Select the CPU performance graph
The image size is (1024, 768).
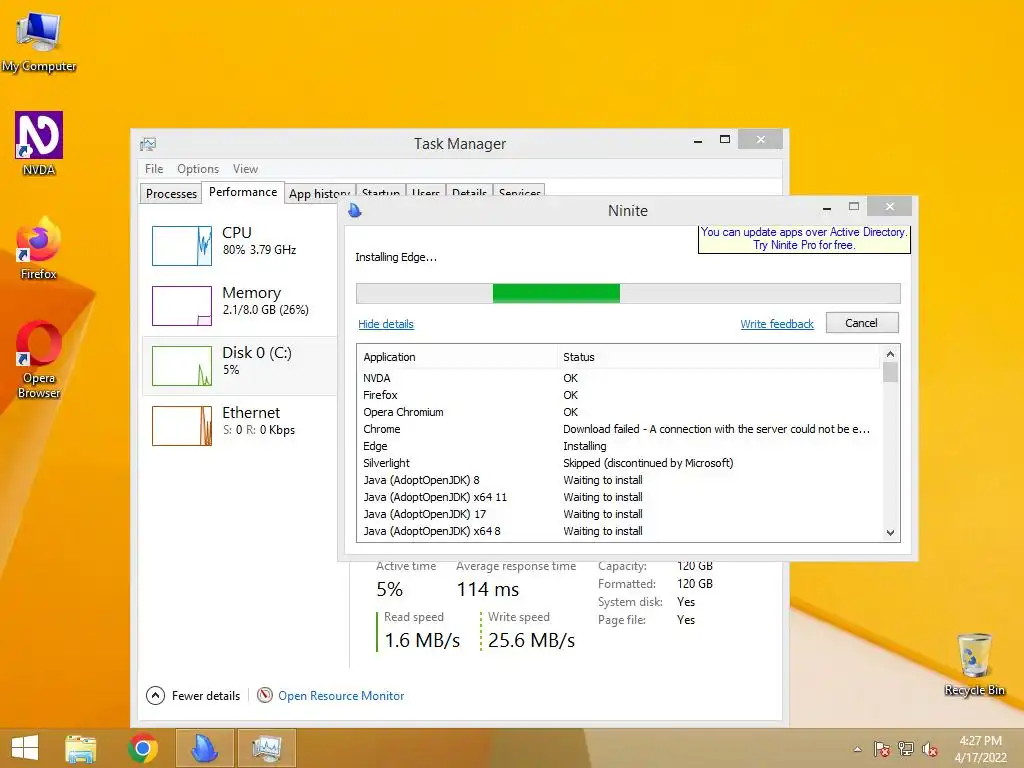(x=182, y=246)
